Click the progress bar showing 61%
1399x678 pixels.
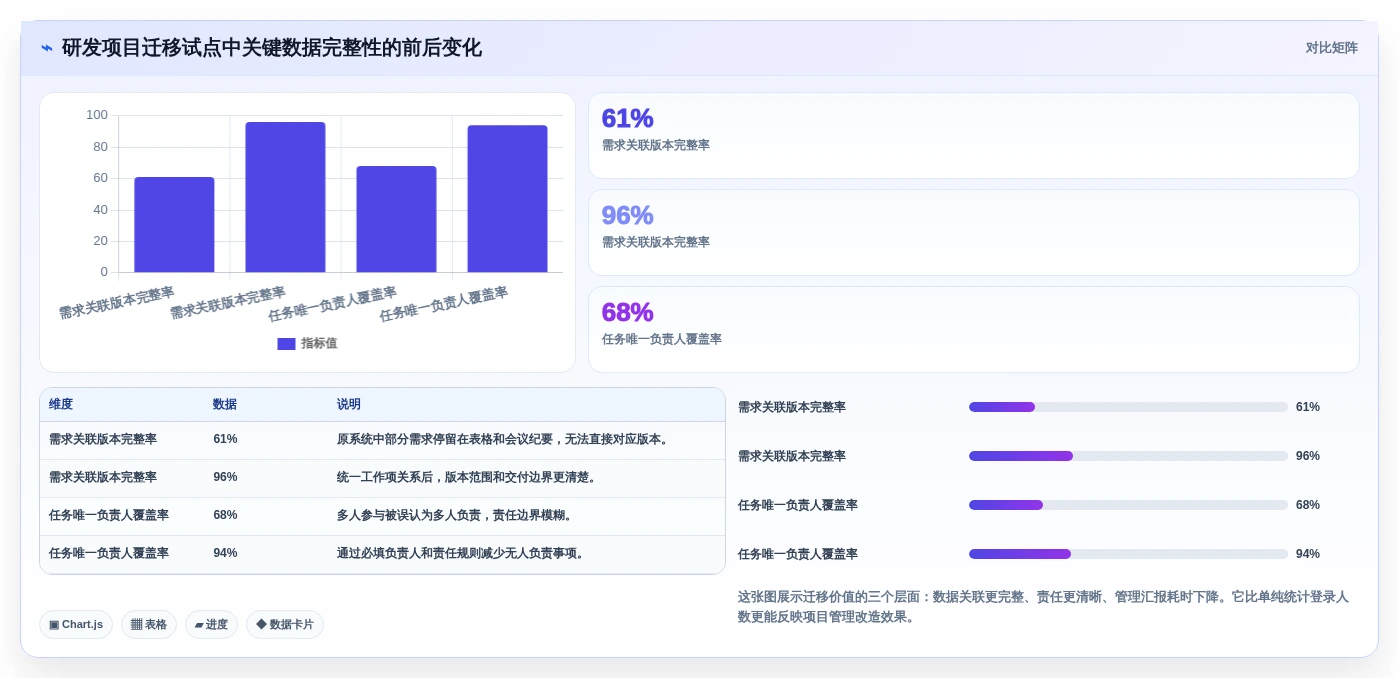point(1128,407)
